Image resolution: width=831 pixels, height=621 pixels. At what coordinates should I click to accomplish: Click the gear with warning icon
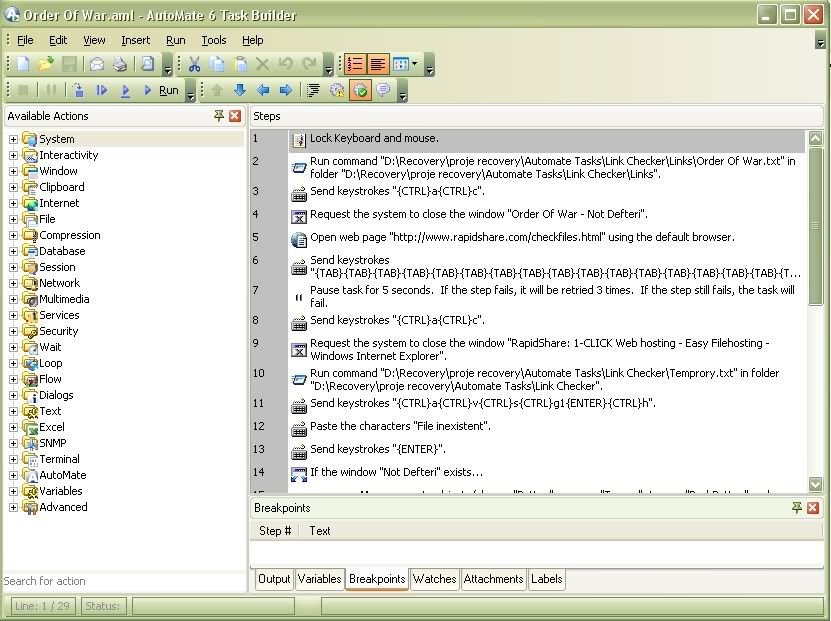pos(337,90)
